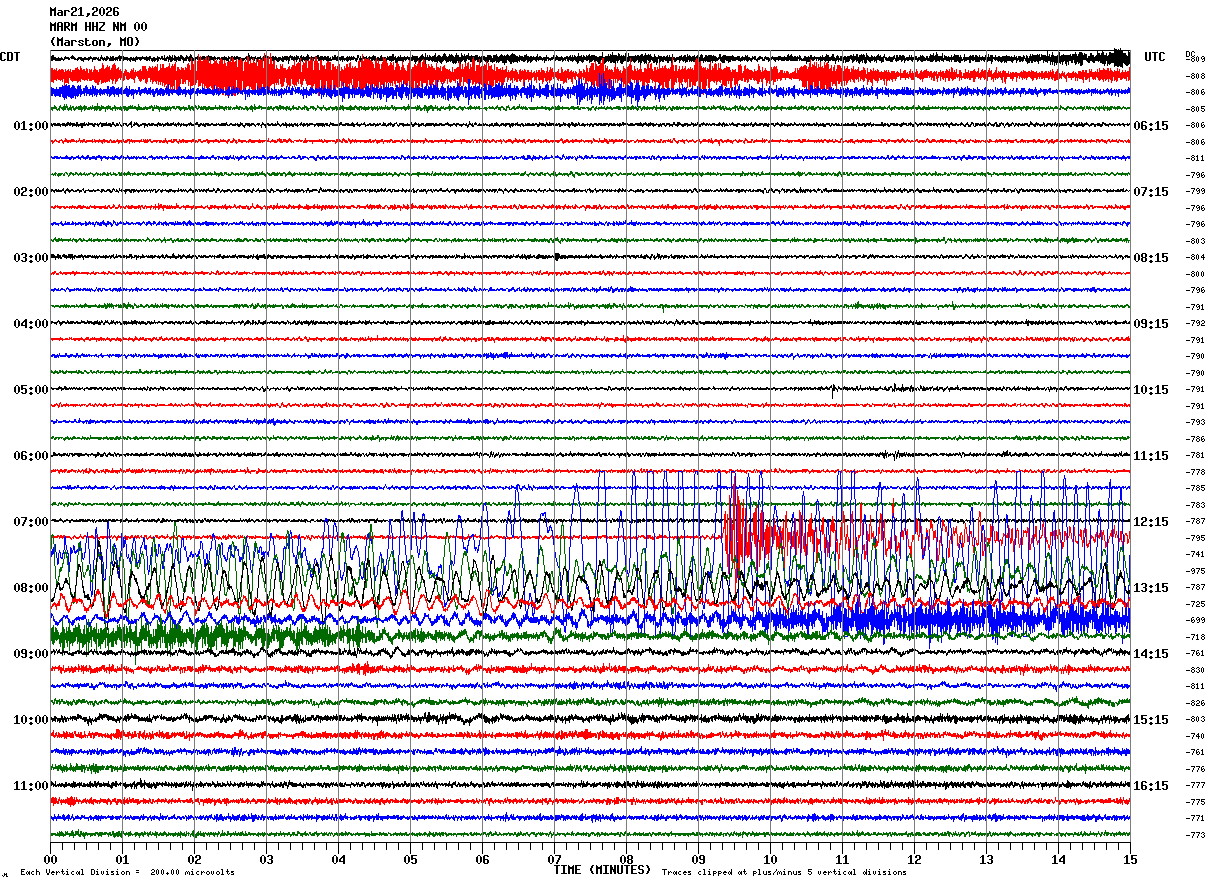Click the UTC timezone label
The width and height of the screenshot is (1210, 886).
(1155, 57)
